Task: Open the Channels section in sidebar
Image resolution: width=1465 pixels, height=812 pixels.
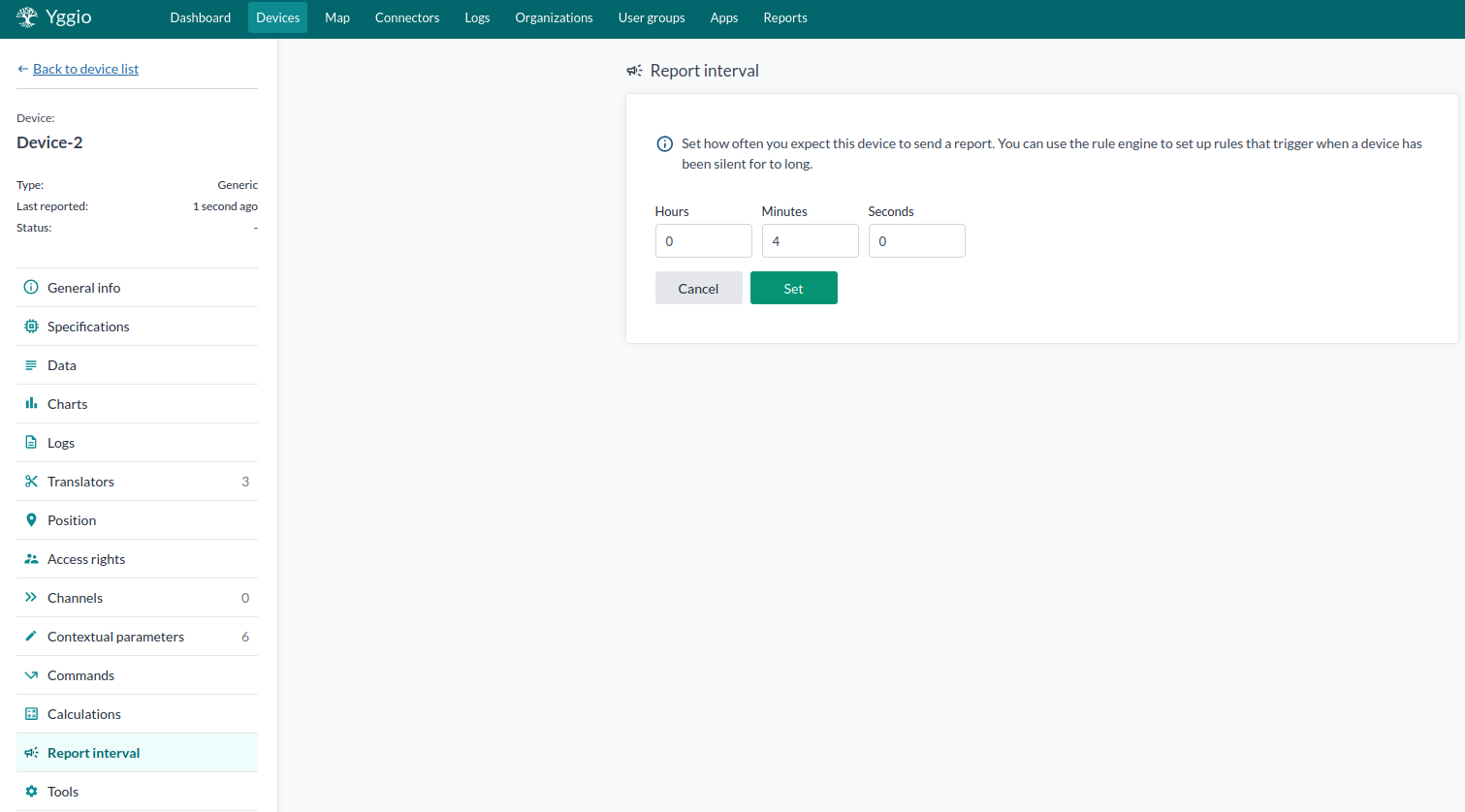Action: (x=75, y=598)
